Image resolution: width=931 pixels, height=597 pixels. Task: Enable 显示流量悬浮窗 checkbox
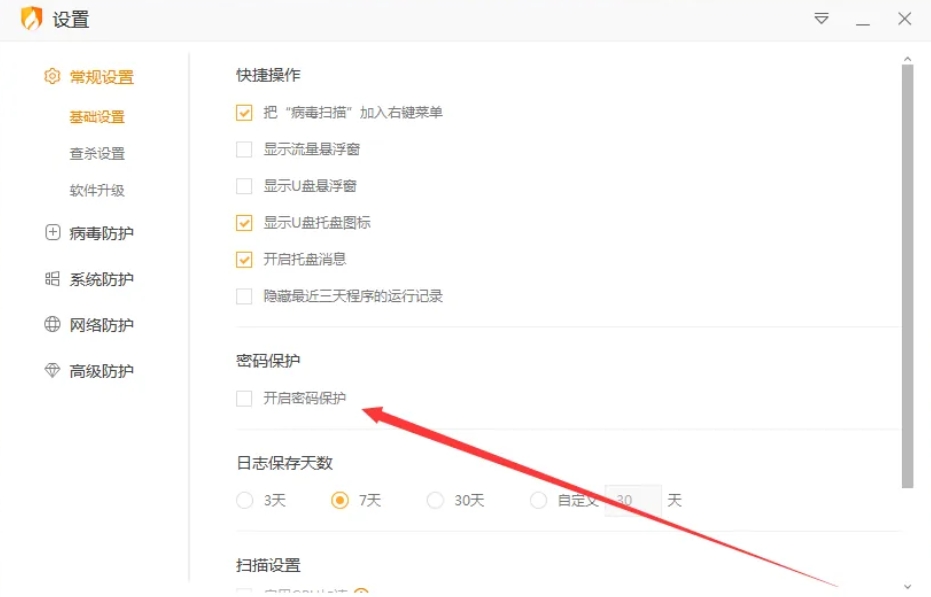(244, 149)
